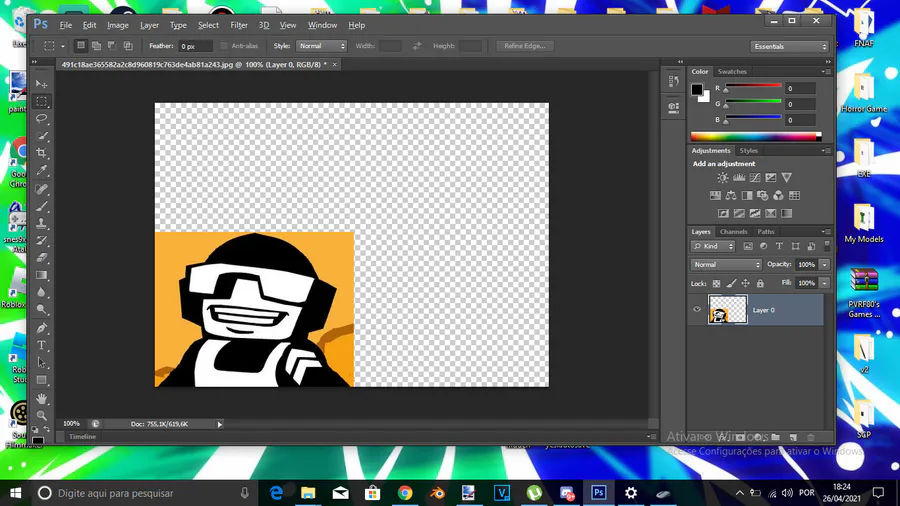Open the Essentials workspace dropdown
The height and width of the screenshot is (506, 900).
pos(790,46)
